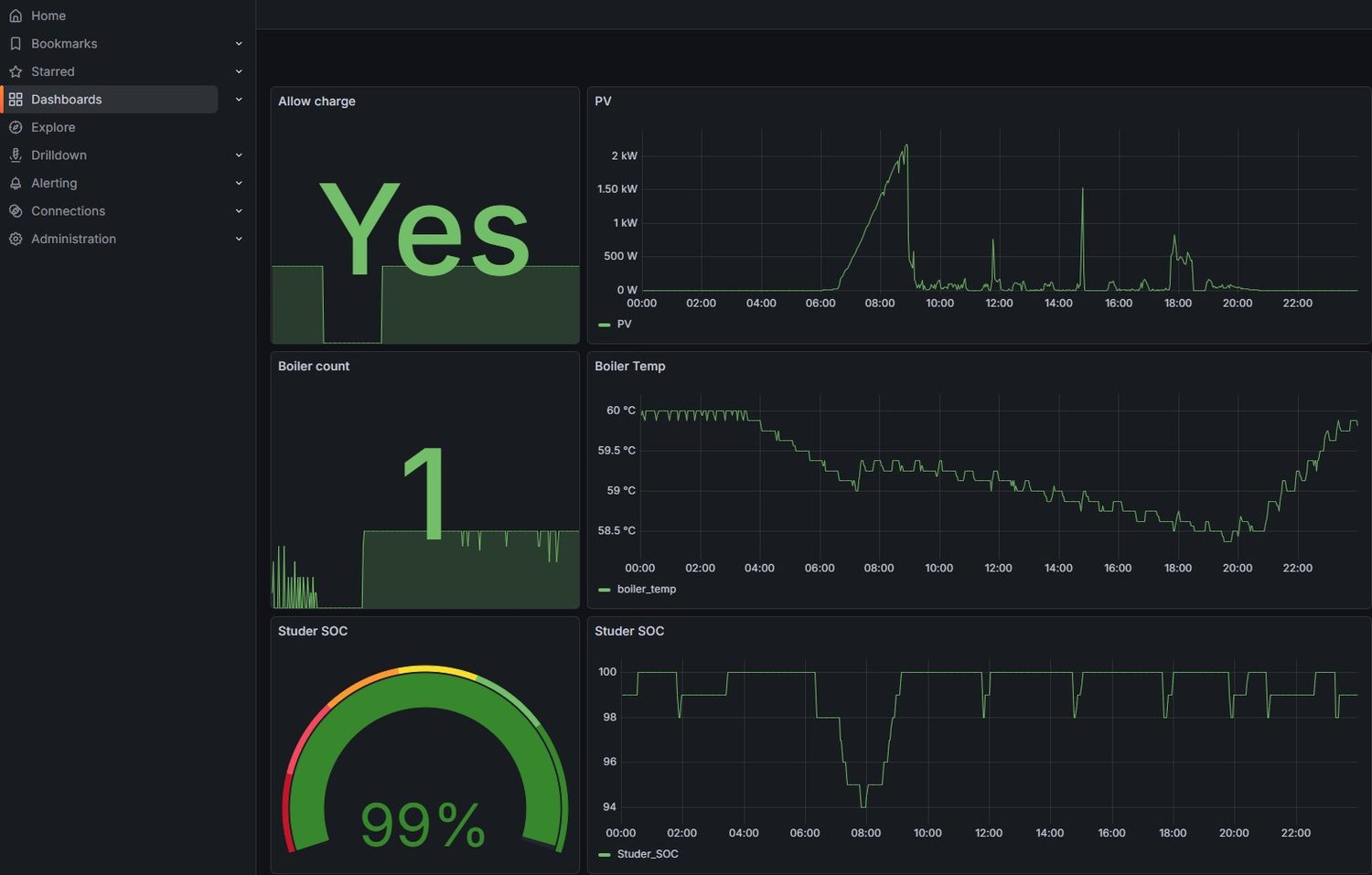
Task: Click the Drilldown icon in sidebar
Action: pos(16,155)
